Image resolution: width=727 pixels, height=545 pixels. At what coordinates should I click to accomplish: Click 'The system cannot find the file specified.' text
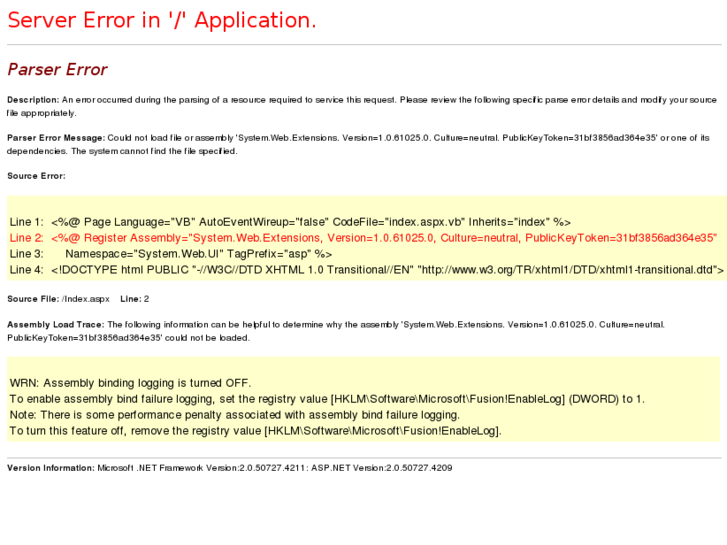tap(154, 151)
